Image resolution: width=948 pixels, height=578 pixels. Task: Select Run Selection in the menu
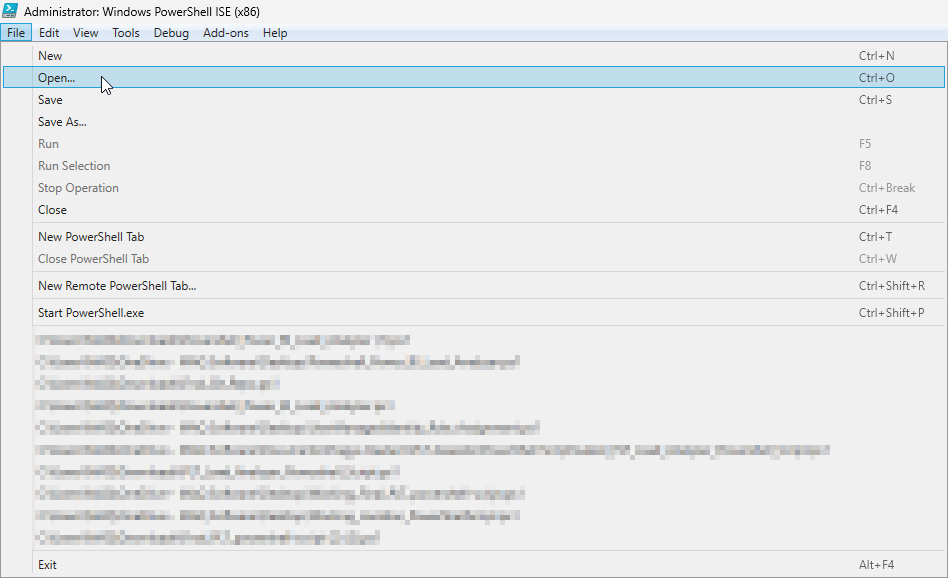point(74,166)
